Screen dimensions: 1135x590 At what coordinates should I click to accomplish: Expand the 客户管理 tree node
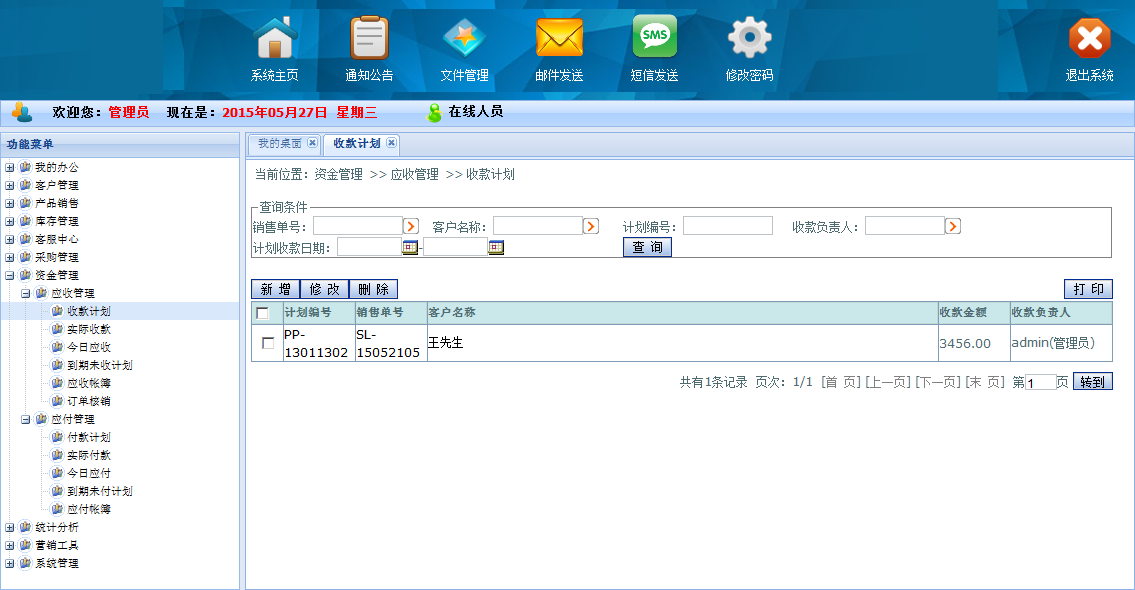[9, 185]
